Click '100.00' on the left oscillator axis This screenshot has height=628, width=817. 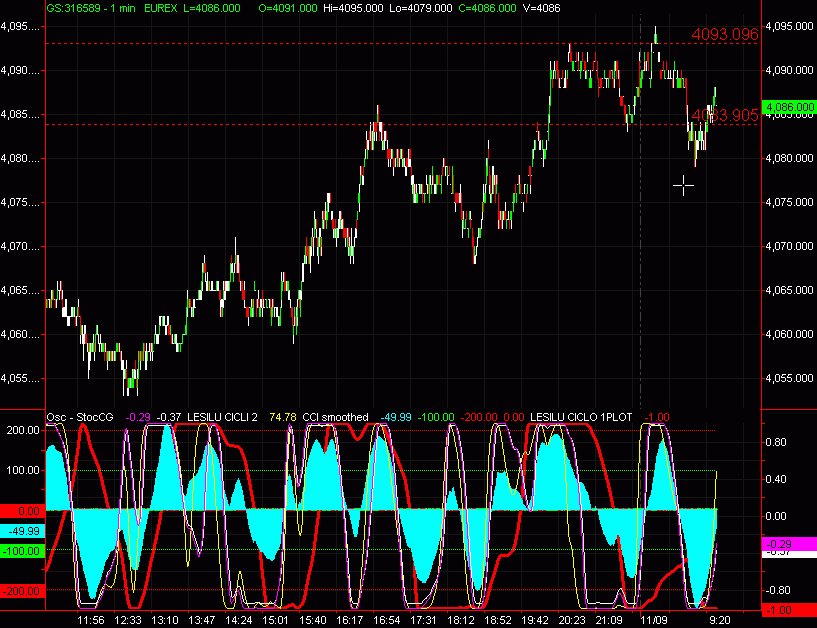click(23, 470)
